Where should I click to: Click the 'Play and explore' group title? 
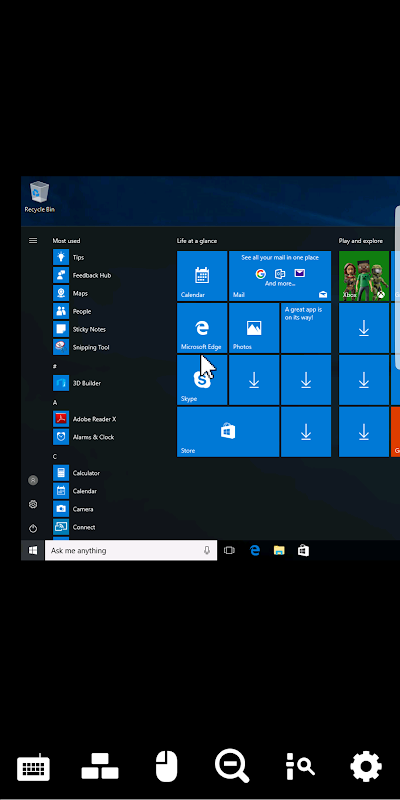coord(361,241)
